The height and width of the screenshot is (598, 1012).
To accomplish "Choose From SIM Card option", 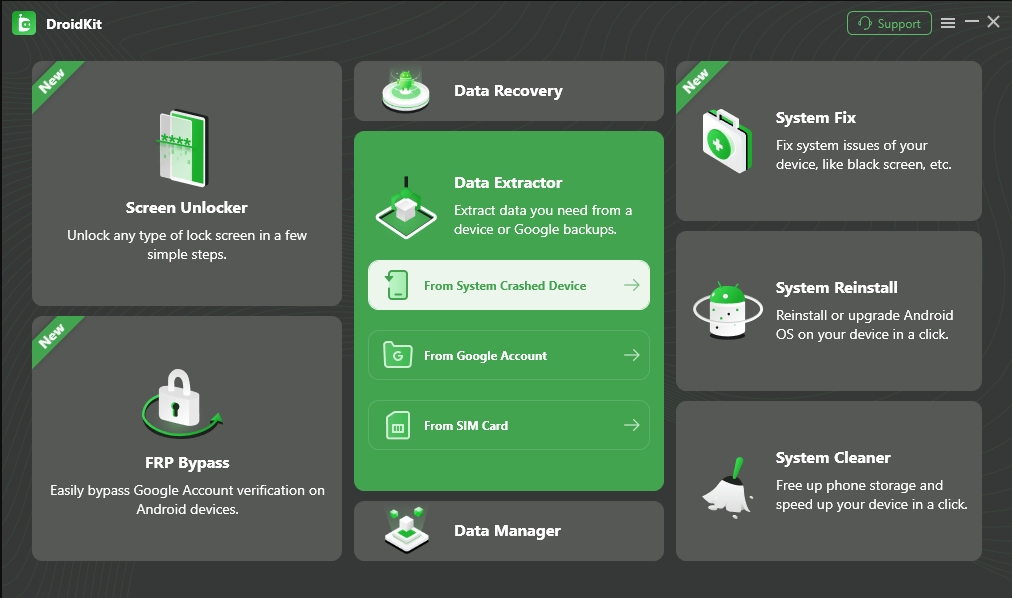I will [466, 426].
